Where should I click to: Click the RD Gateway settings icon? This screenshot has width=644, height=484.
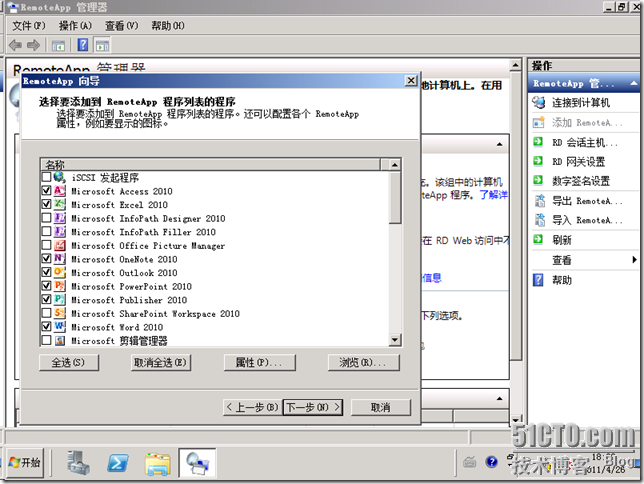coord(538,161)
